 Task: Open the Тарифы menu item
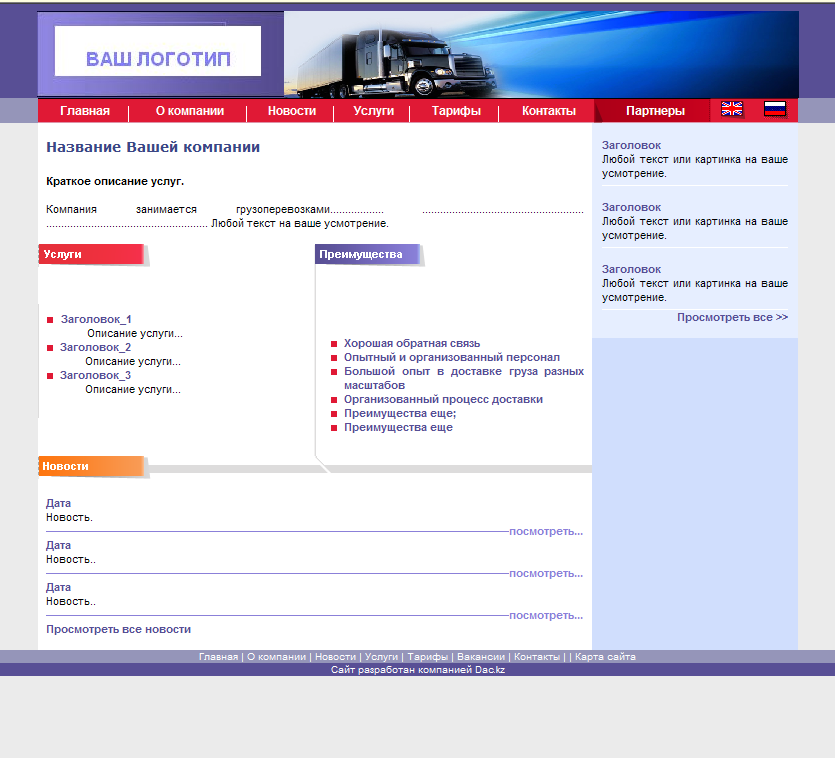(x=456, y=111)
